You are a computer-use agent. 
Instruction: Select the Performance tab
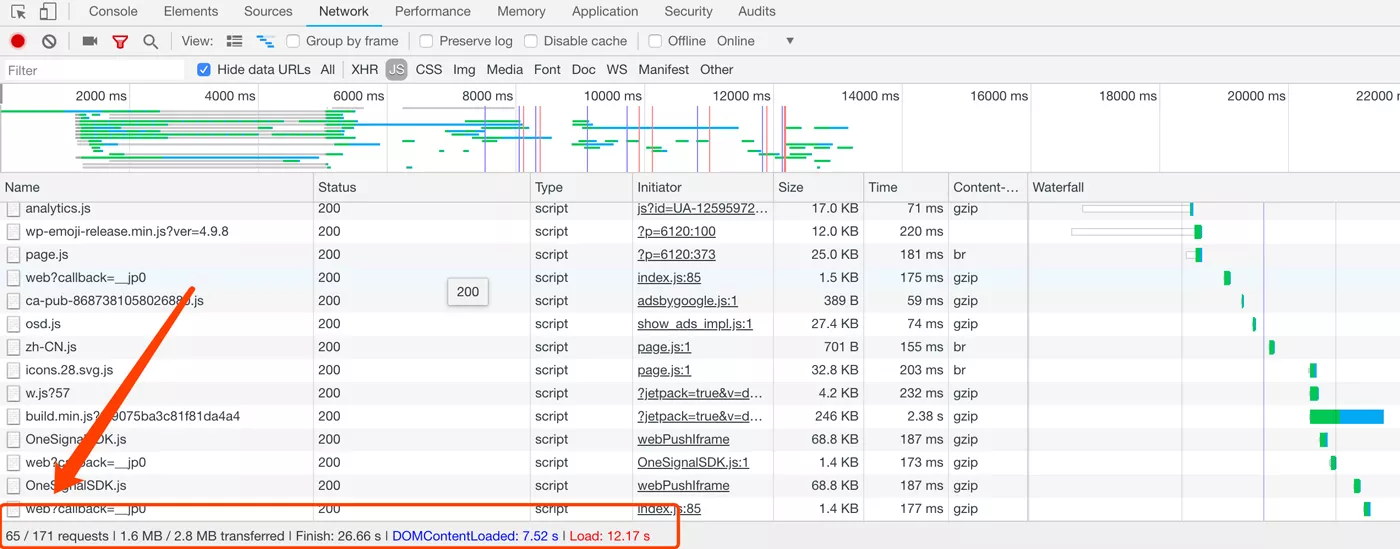[x=432, y=12]
